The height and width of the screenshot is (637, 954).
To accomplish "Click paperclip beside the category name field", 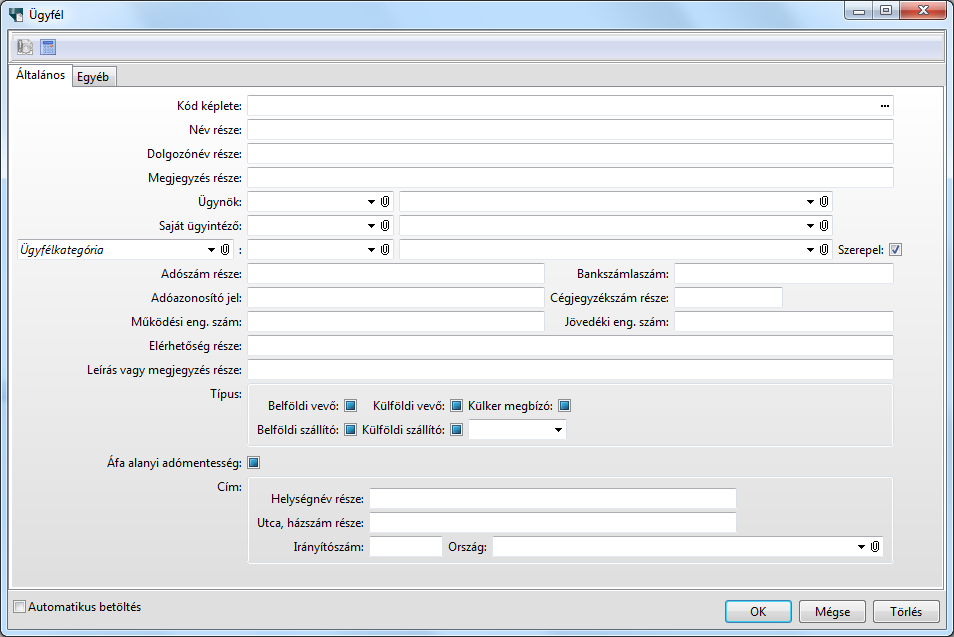I will coord(824,249).
